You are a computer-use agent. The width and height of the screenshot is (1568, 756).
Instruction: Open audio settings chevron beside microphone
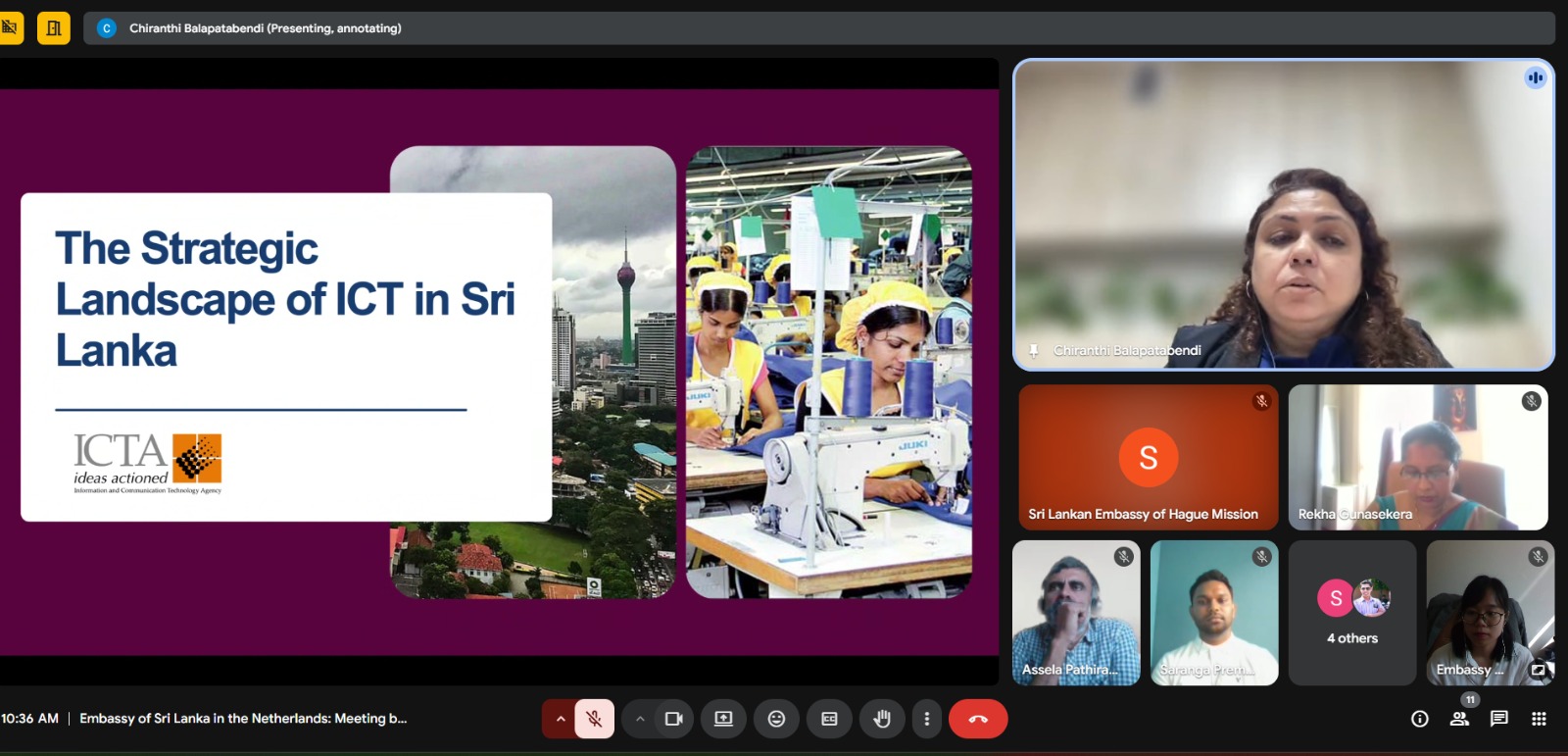click(560, 719)
